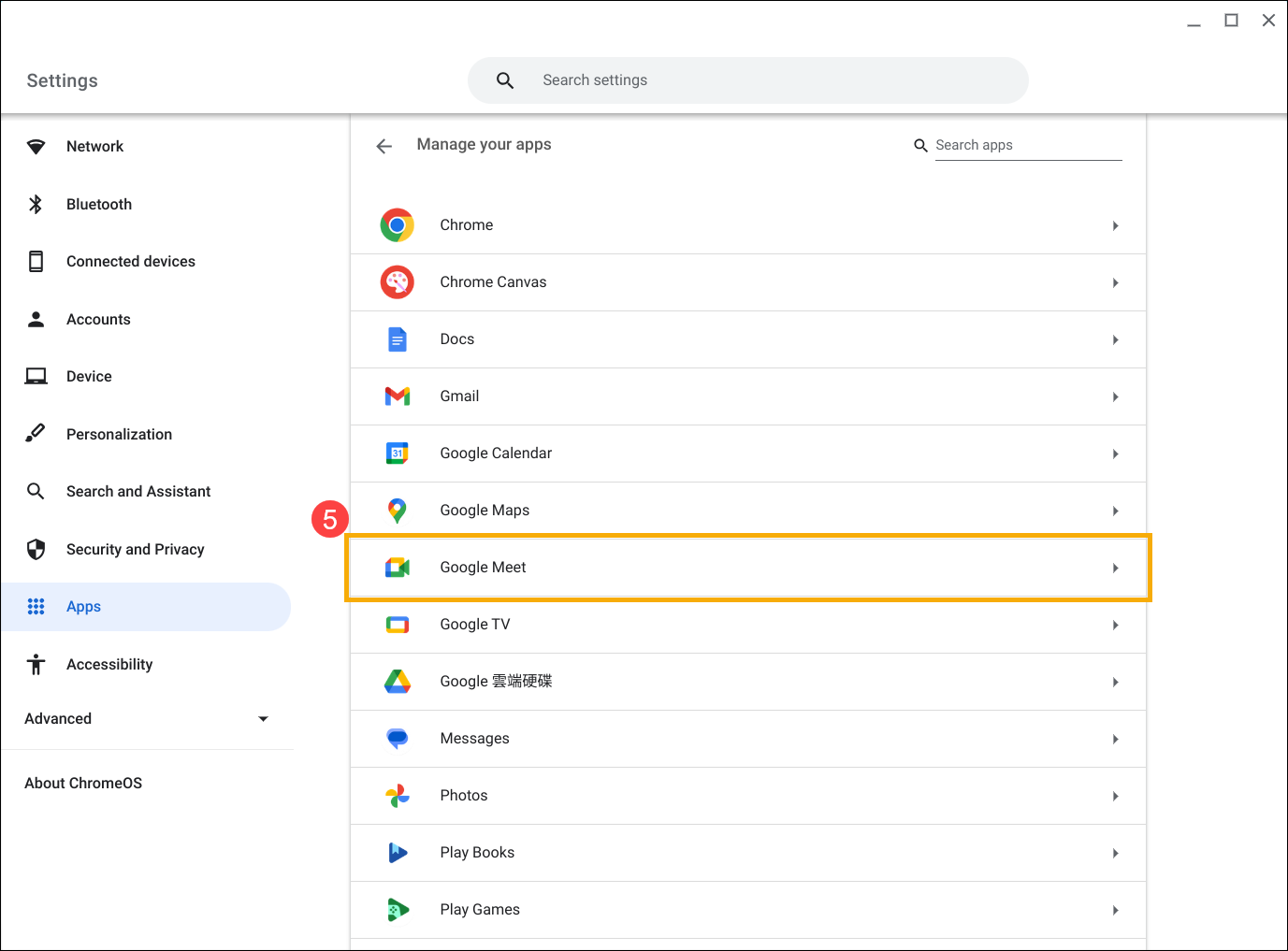
Task: Click the Bluetooth icon in sidebar
Action: 36,204
